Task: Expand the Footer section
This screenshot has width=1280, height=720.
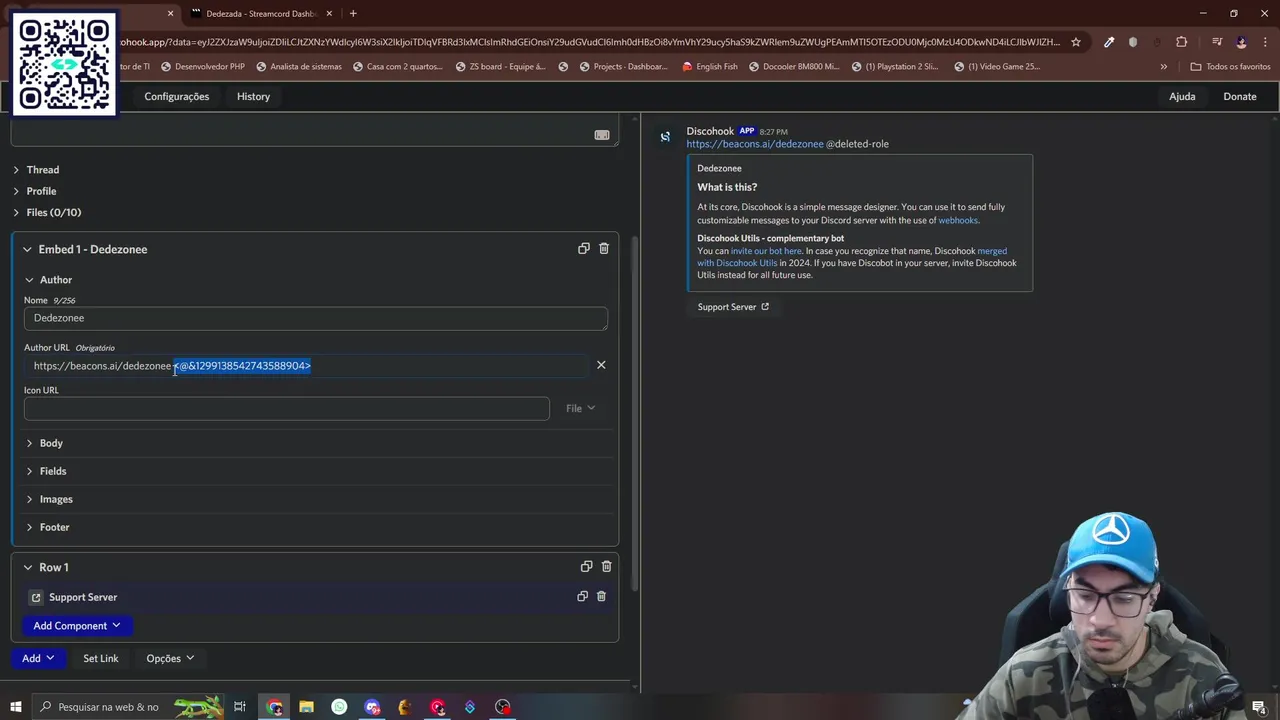Action: point(47,527)
